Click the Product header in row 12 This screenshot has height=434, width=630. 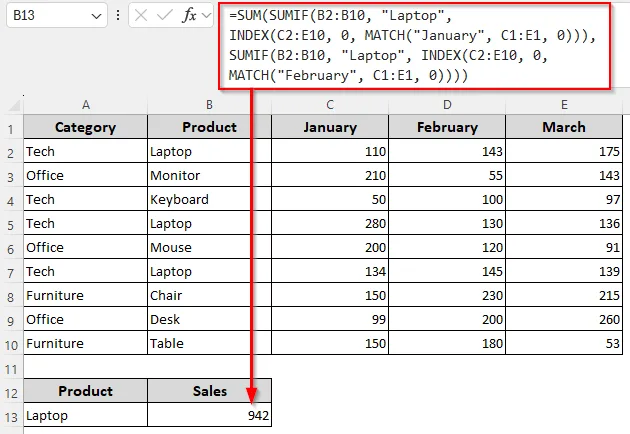tap(86, 391)
